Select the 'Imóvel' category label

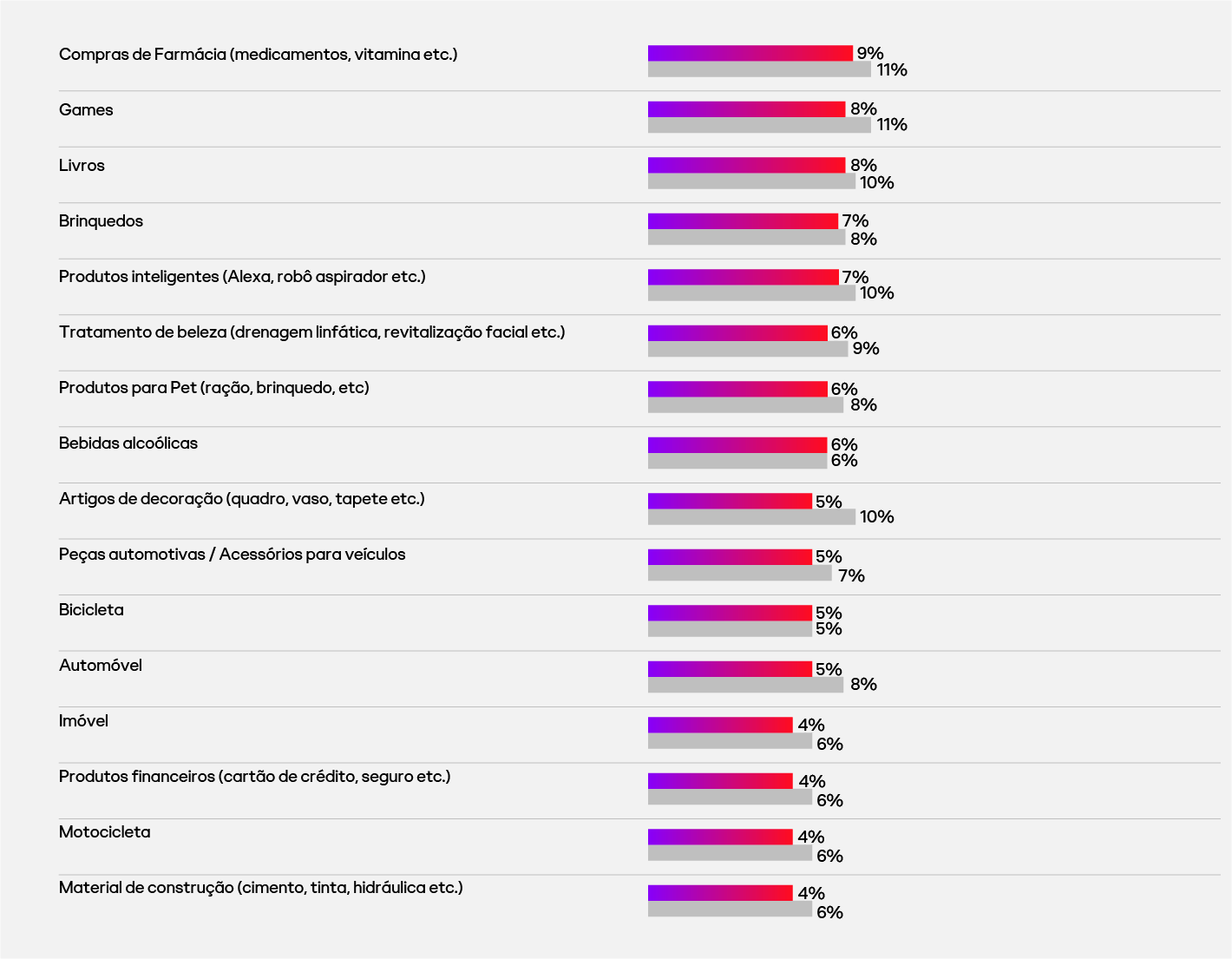pos(83,721)
